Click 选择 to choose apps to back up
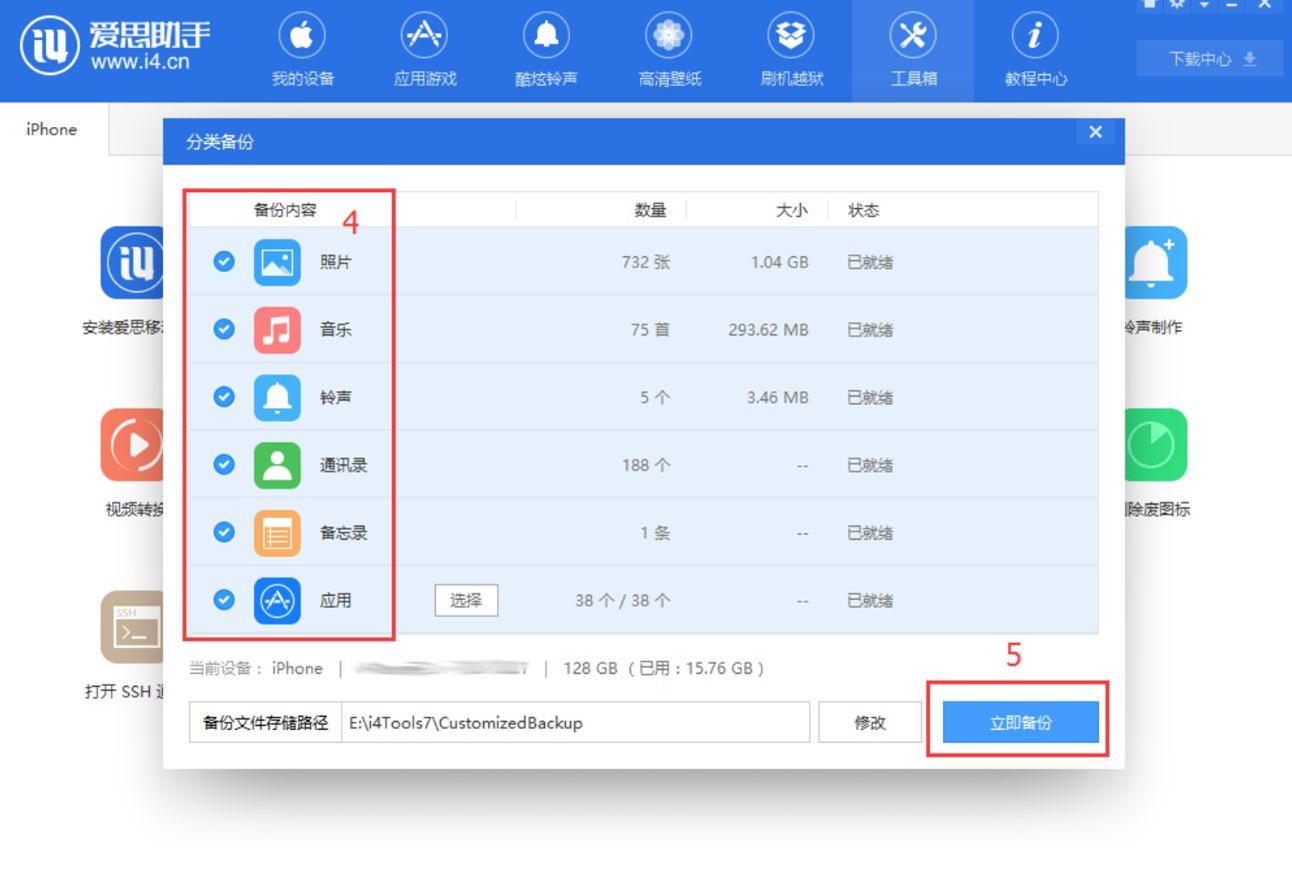Viewport: 1292px width, 871px height. coord(464,600)
